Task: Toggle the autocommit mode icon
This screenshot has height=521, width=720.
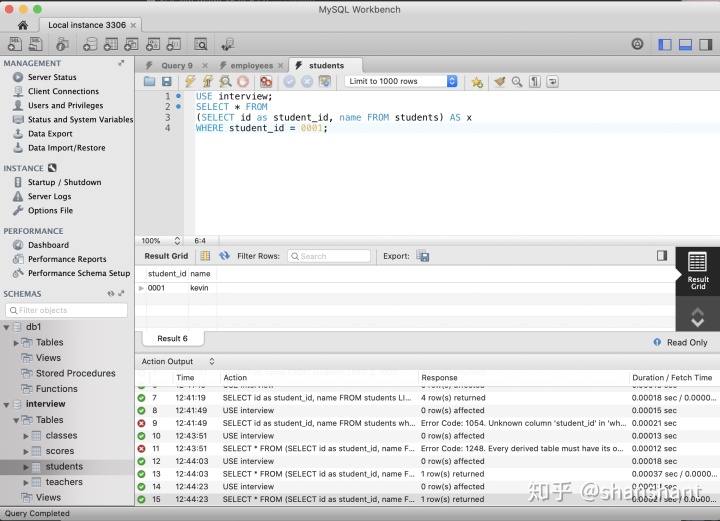Action: coord(325,82)
